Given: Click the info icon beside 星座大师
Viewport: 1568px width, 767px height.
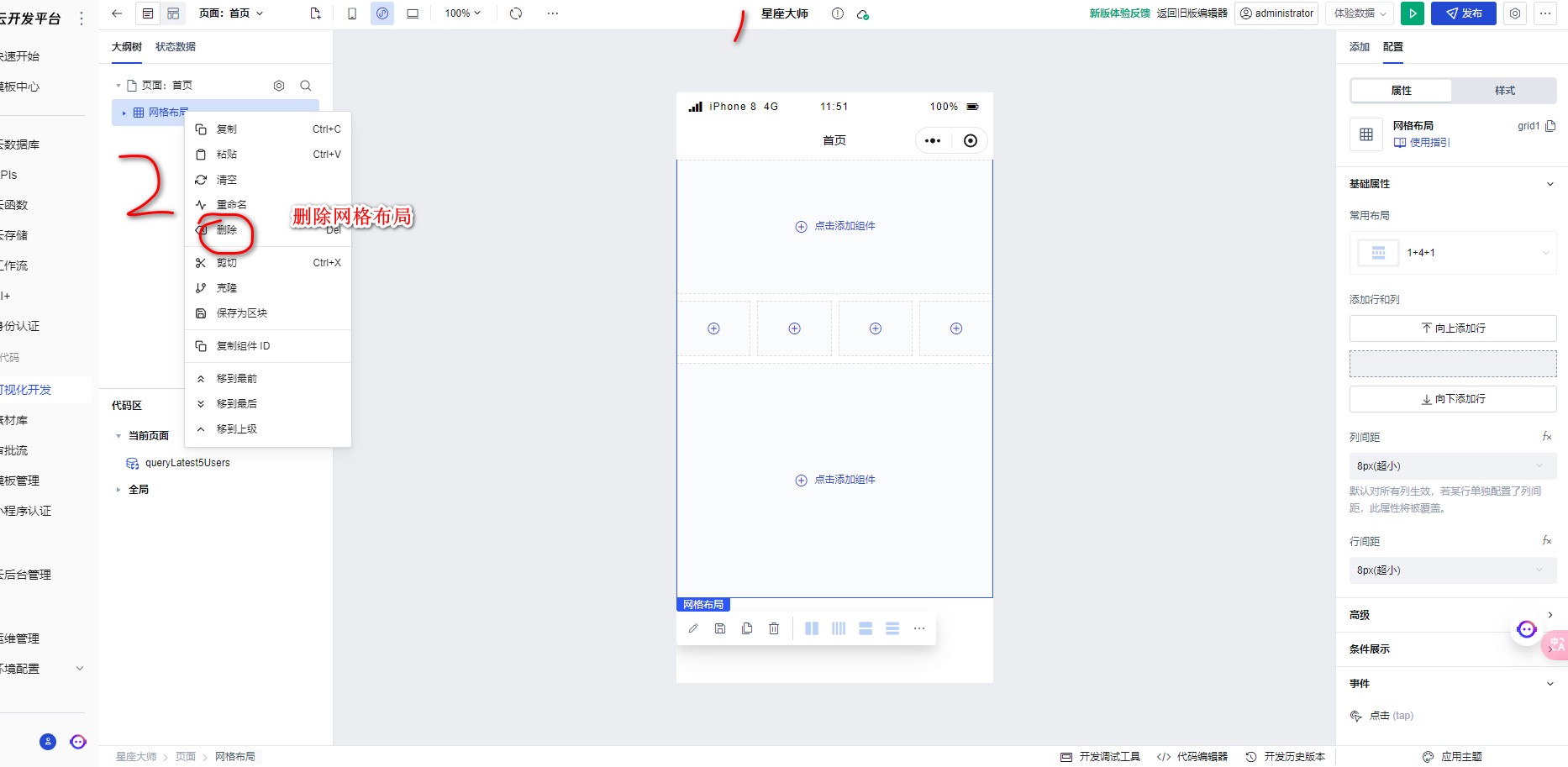Looking at the screenshot, I should click(838, 13).
